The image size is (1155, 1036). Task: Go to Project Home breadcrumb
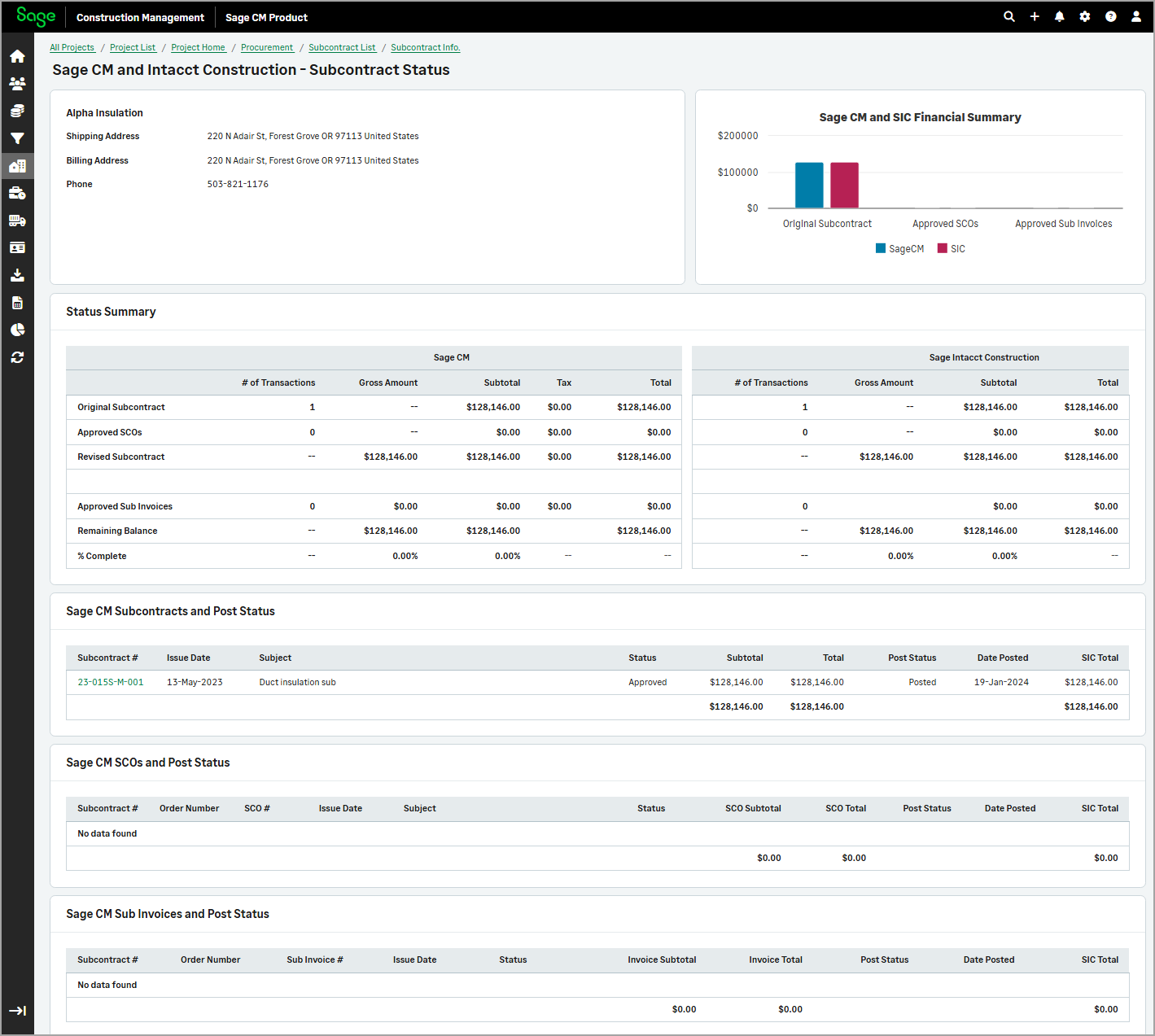coord(199,48)
